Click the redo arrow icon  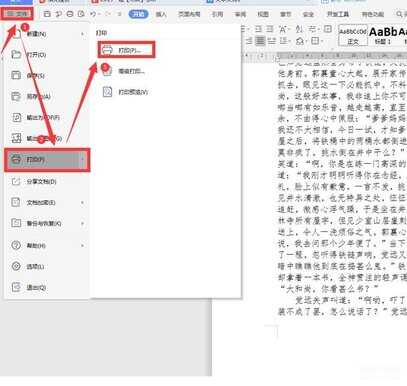108,14
